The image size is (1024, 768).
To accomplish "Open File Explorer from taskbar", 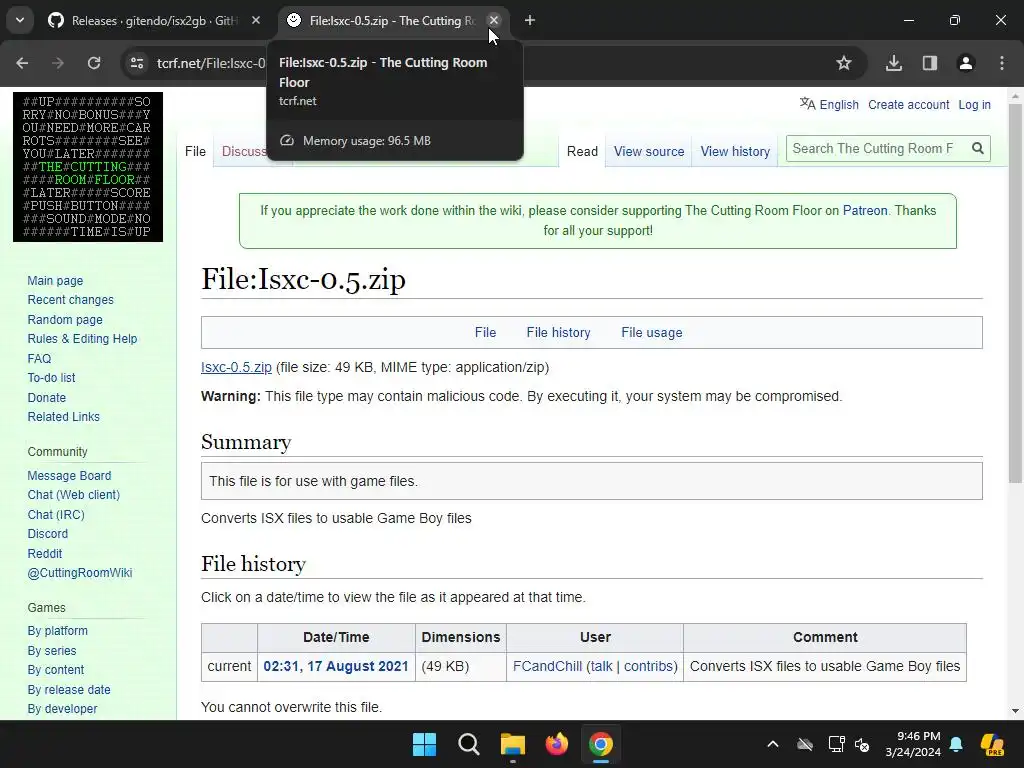I will tap(513, 744).
